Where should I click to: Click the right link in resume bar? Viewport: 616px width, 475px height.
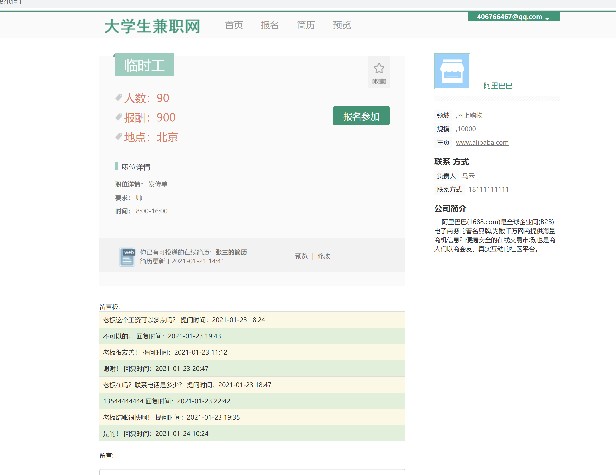click(x=323, y=257)
